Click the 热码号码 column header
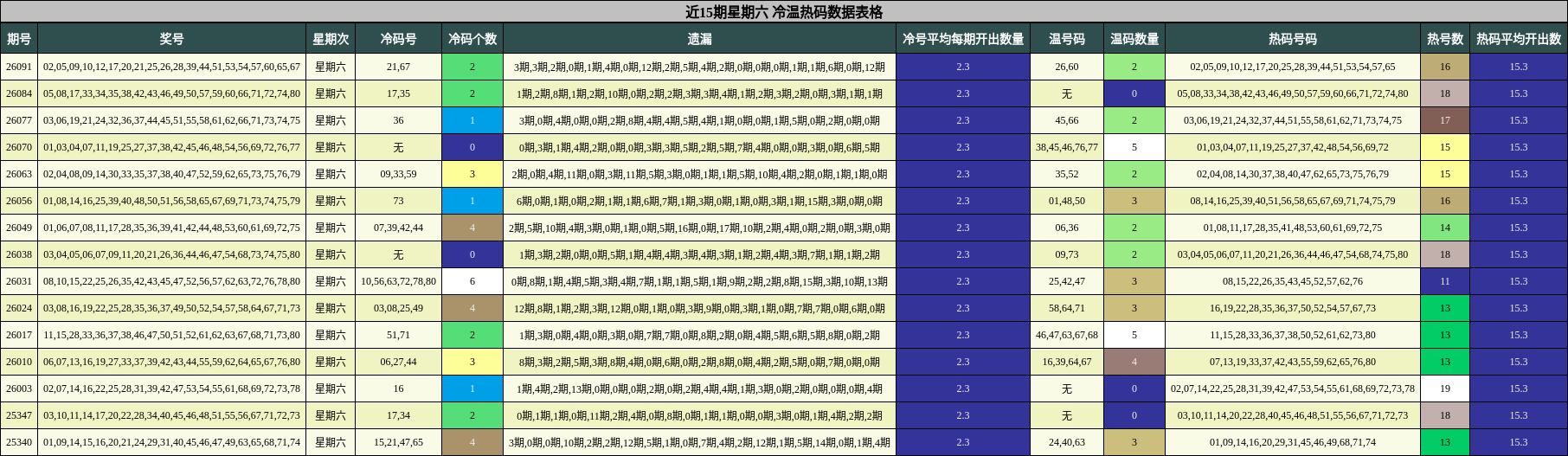 [x=1293, y=39]
